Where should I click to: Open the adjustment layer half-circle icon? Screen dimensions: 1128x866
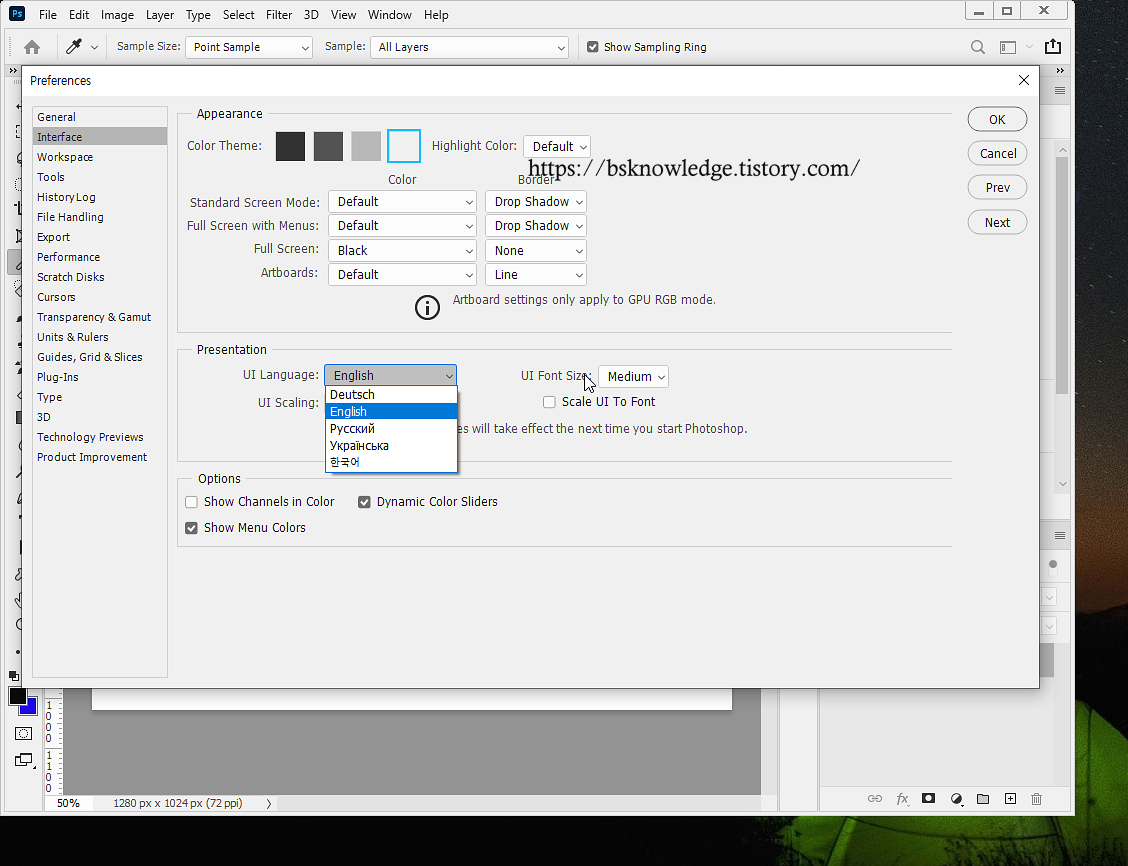[956, 799]
